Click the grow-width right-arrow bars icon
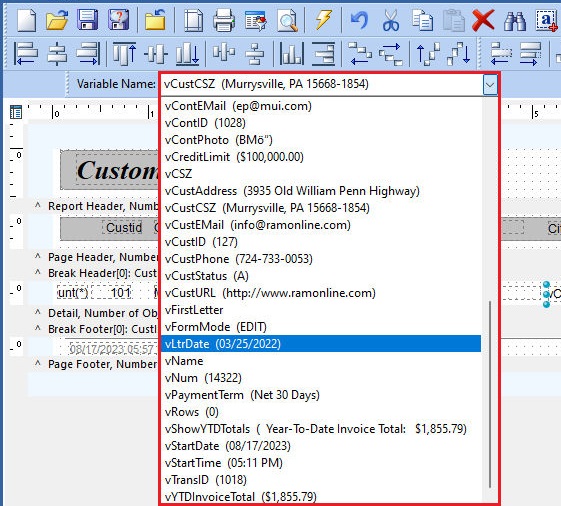 (530, 54)
